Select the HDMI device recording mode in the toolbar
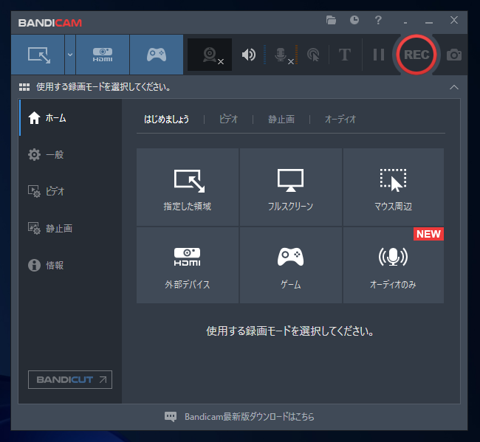This screenshot has height=442, width=480. [102, 55]
